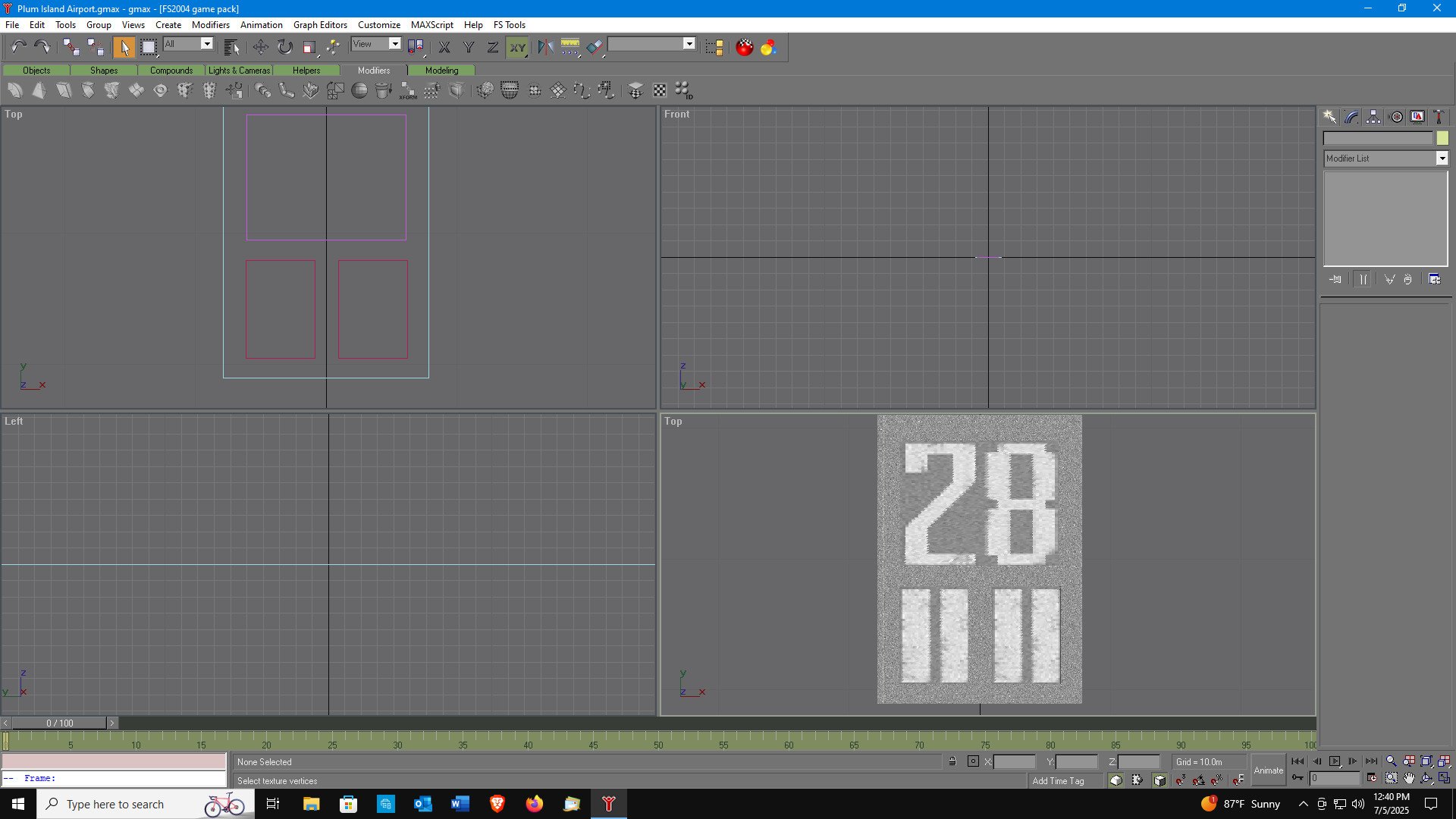
Task: Open the View coordinate system dropdown
Action: tap(395, 44)
